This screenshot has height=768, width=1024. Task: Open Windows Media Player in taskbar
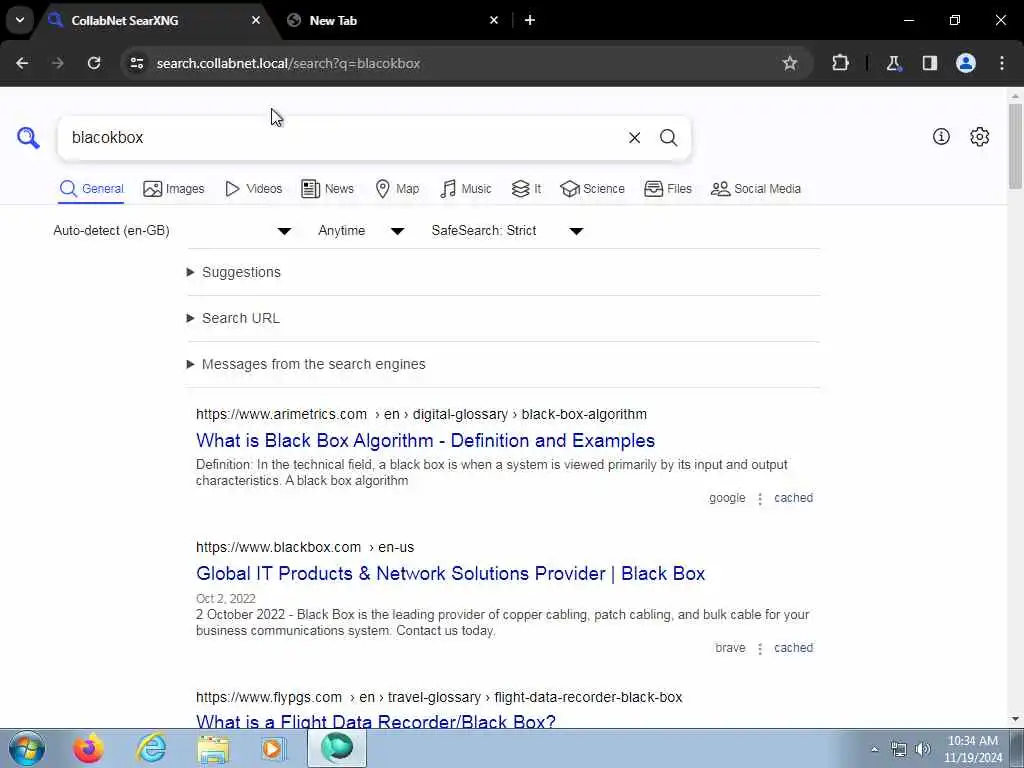(x=274, y=748)
